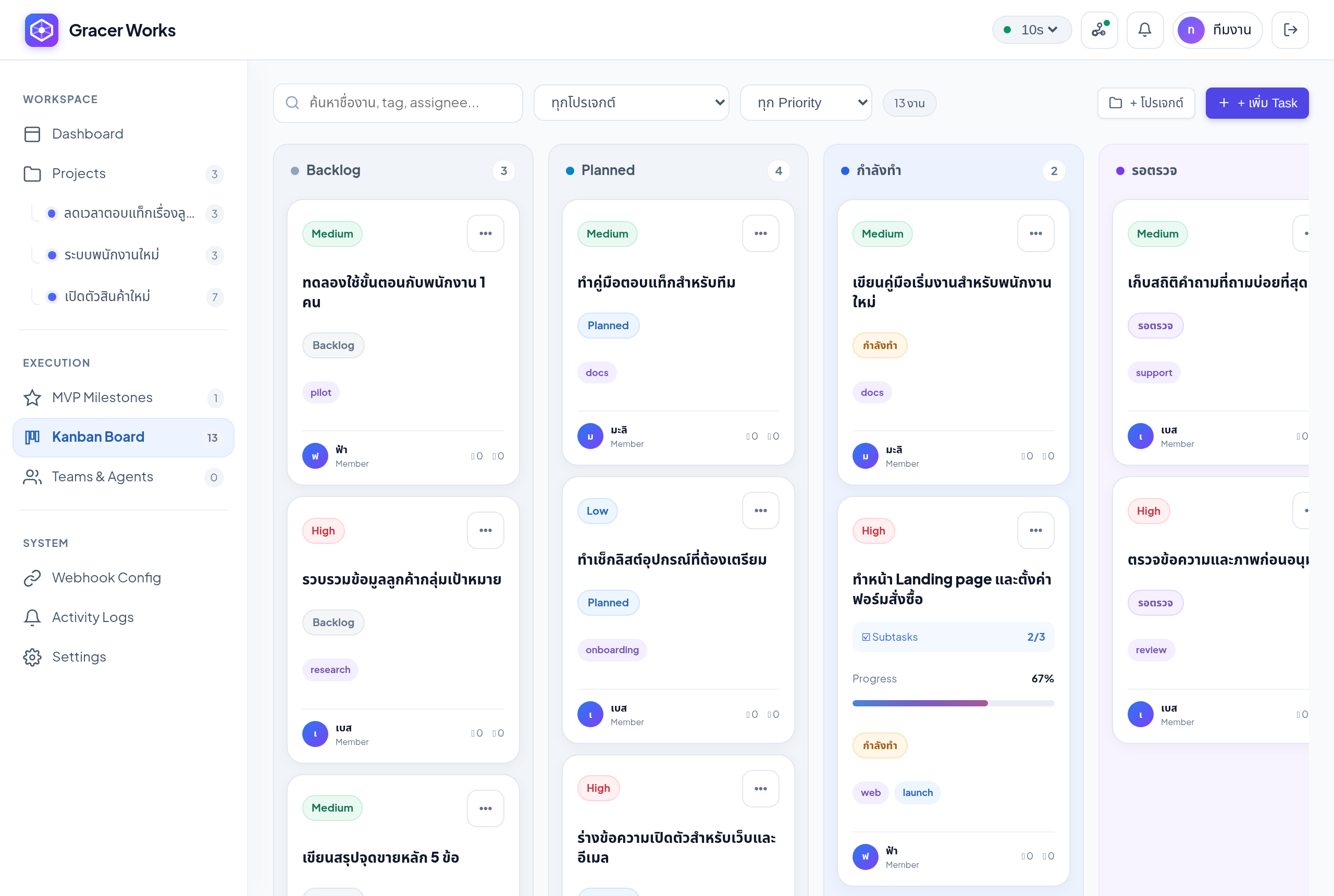This screenshot has width=1334, height=896.
Task: Click the ทีมงาน user avatar
Action: tap(1191, 30)
